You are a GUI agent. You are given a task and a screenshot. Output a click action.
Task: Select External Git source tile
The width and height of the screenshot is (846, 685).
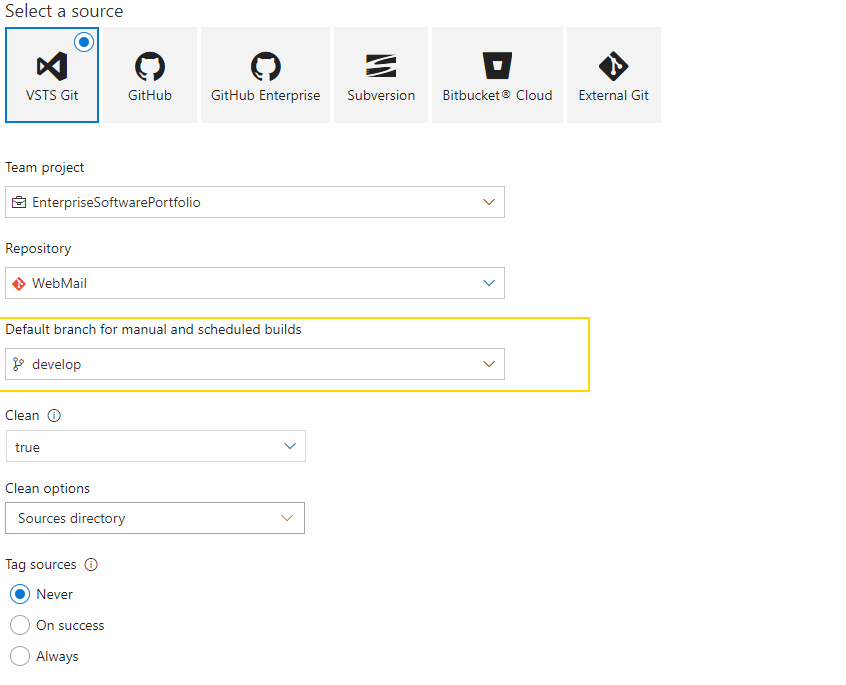pos(614,75)
